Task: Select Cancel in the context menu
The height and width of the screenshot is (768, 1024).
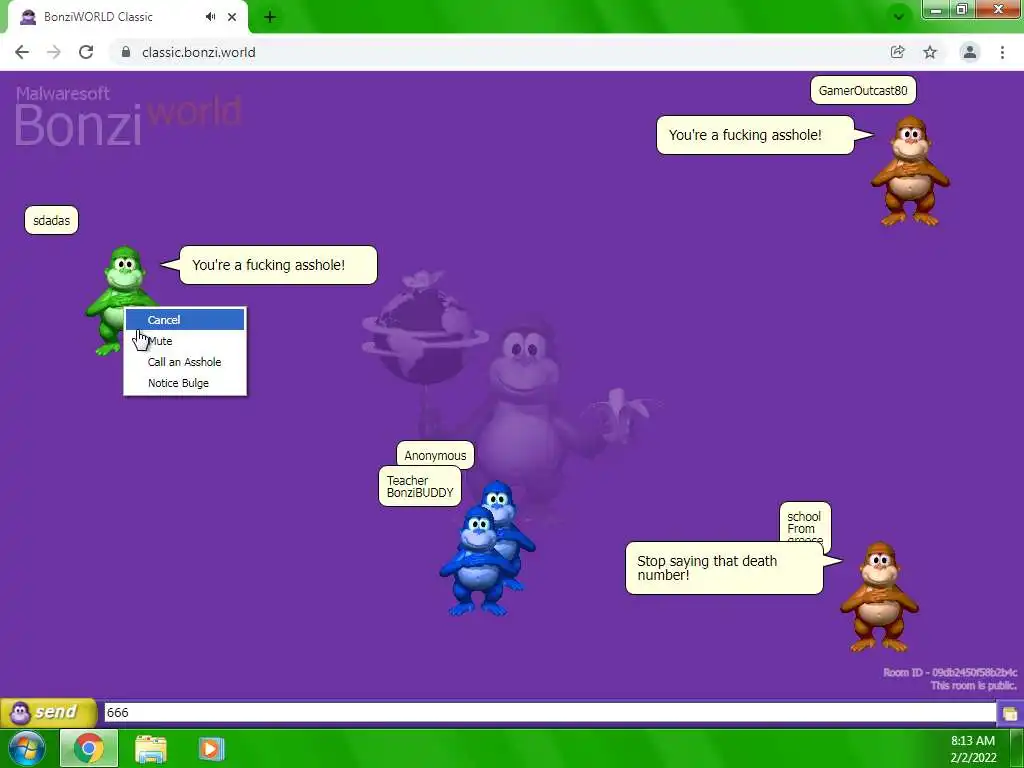Action: (185, 319)
